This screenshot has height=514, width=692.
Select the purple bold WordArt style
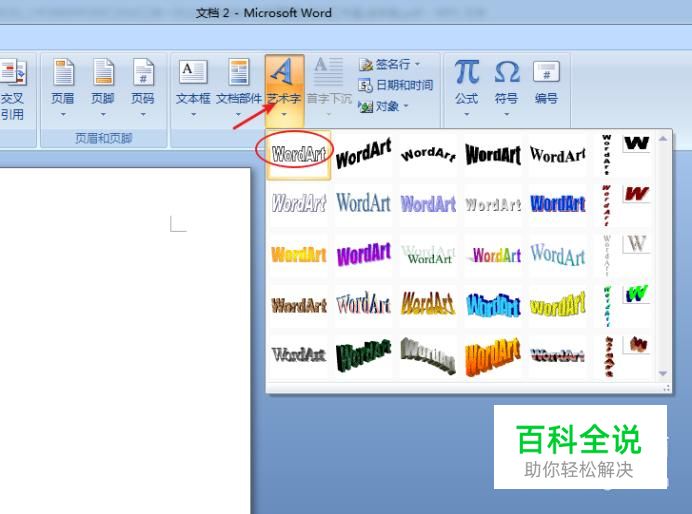(x=364, y=255)
